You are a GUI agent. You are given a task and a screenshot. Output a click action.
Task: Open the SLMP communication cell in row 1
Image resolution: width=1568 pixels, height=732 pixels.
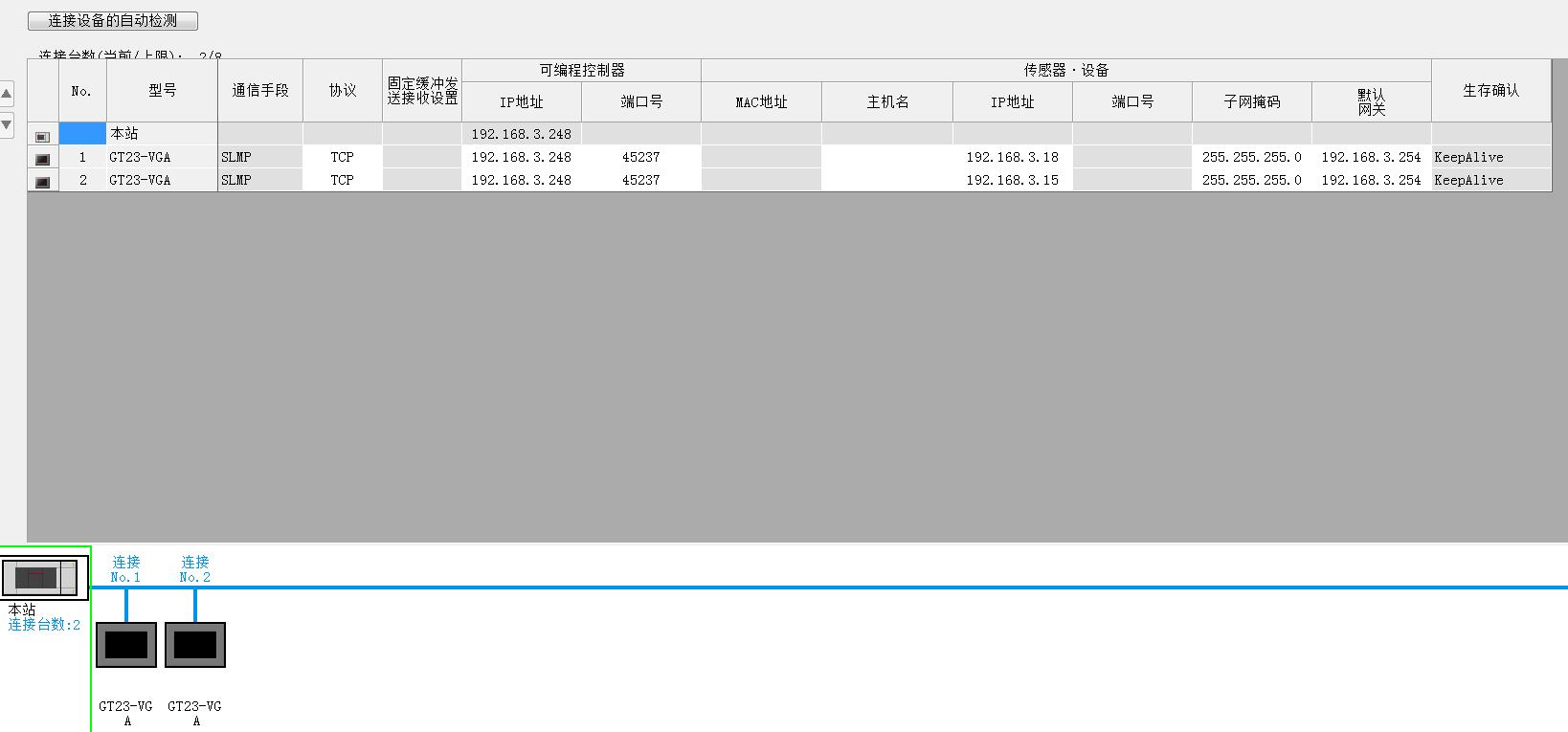259,157
